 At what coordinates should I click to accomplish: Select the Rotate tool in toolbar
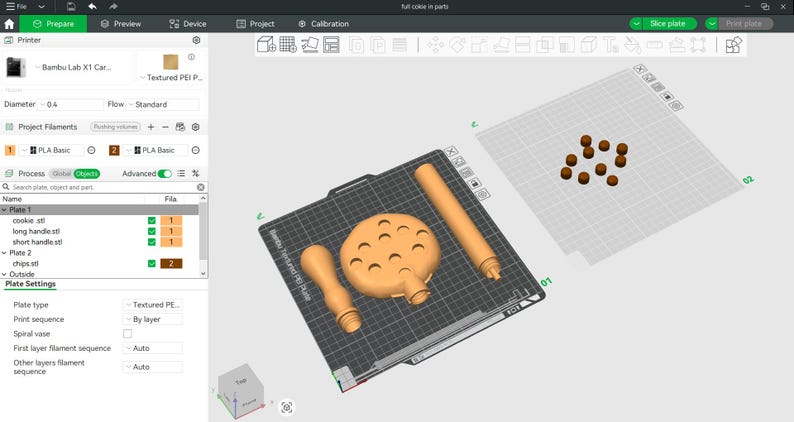(457, 45)
